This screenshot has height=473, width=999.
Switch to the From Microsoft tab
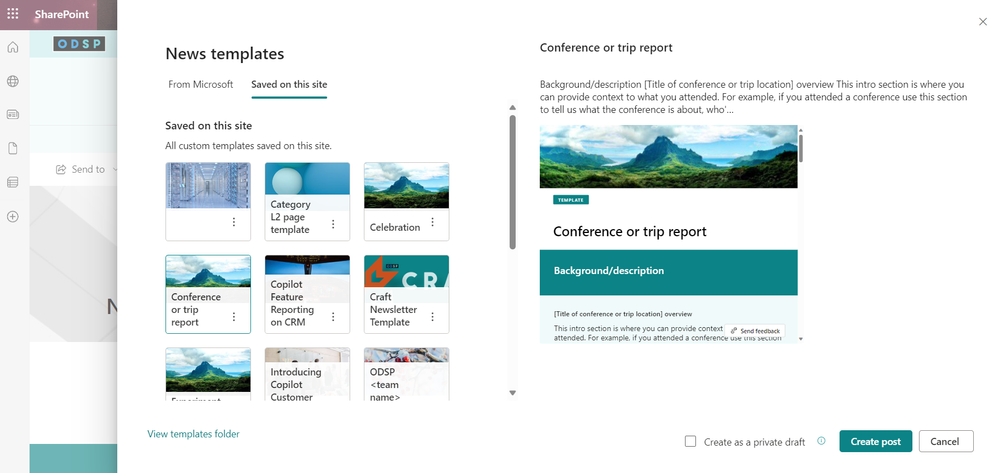pos(200,85)
